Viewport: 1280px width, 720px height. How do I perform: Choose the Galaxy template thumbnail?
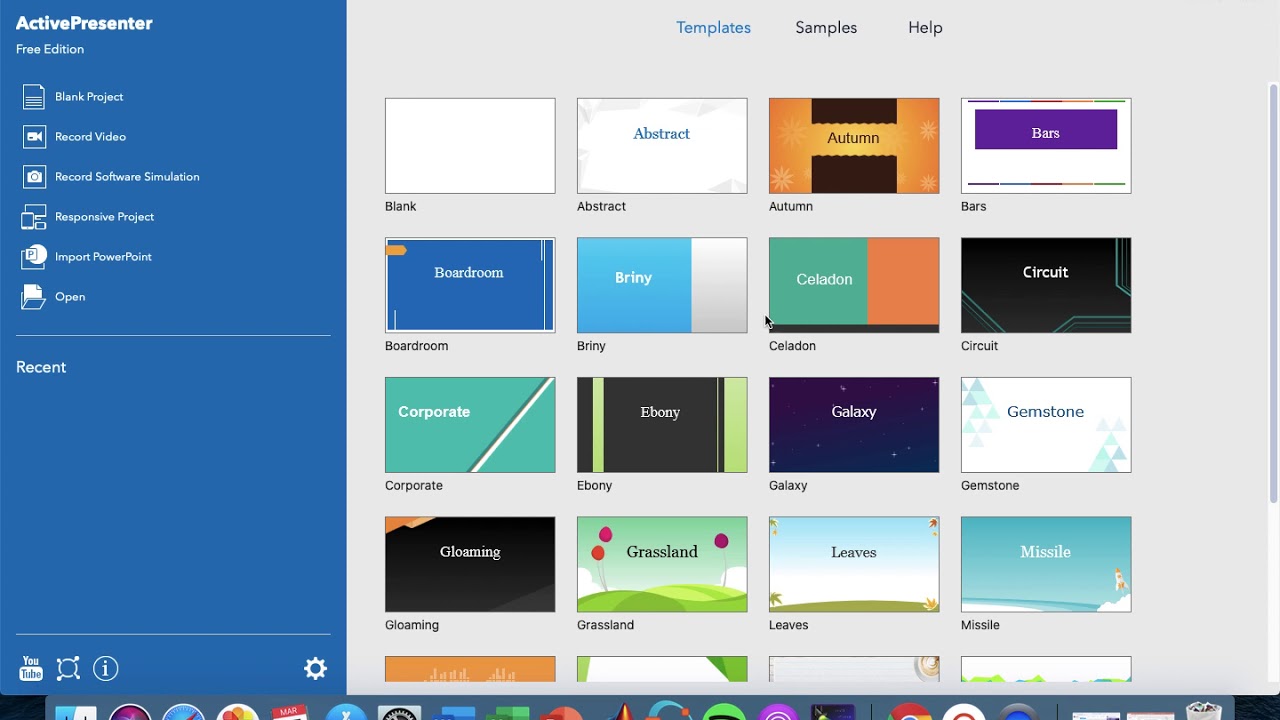coord(854,425)
